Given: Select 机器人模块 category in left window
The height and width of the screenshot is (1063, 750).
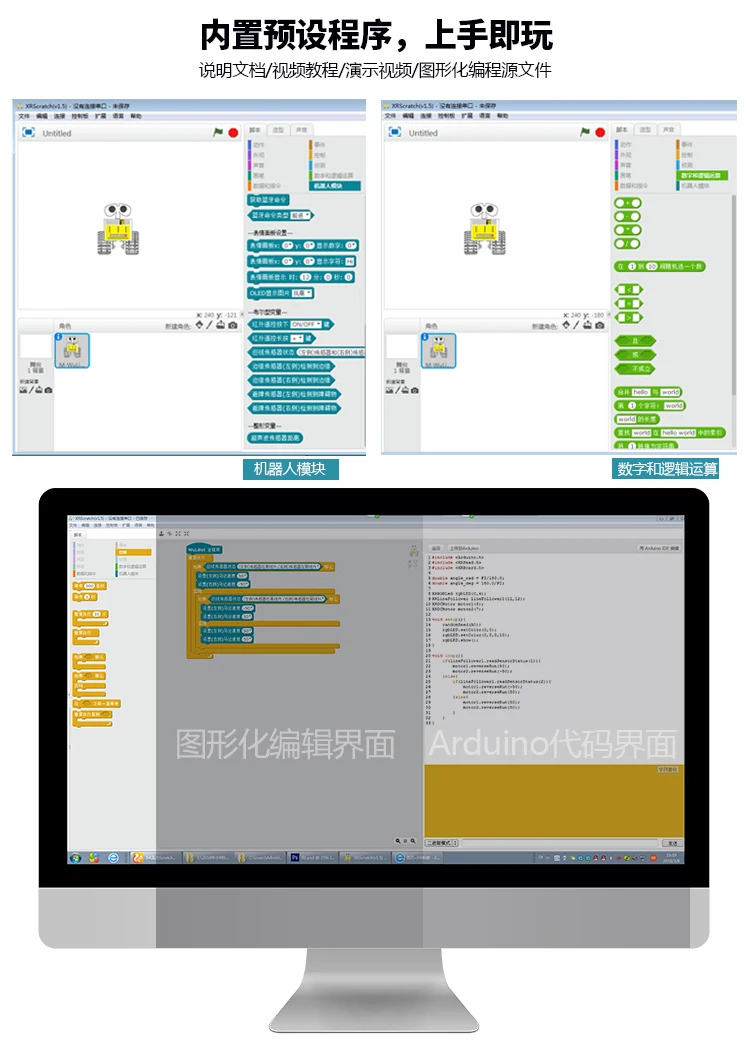Looking at the screenshot, I should click(335, 186).
